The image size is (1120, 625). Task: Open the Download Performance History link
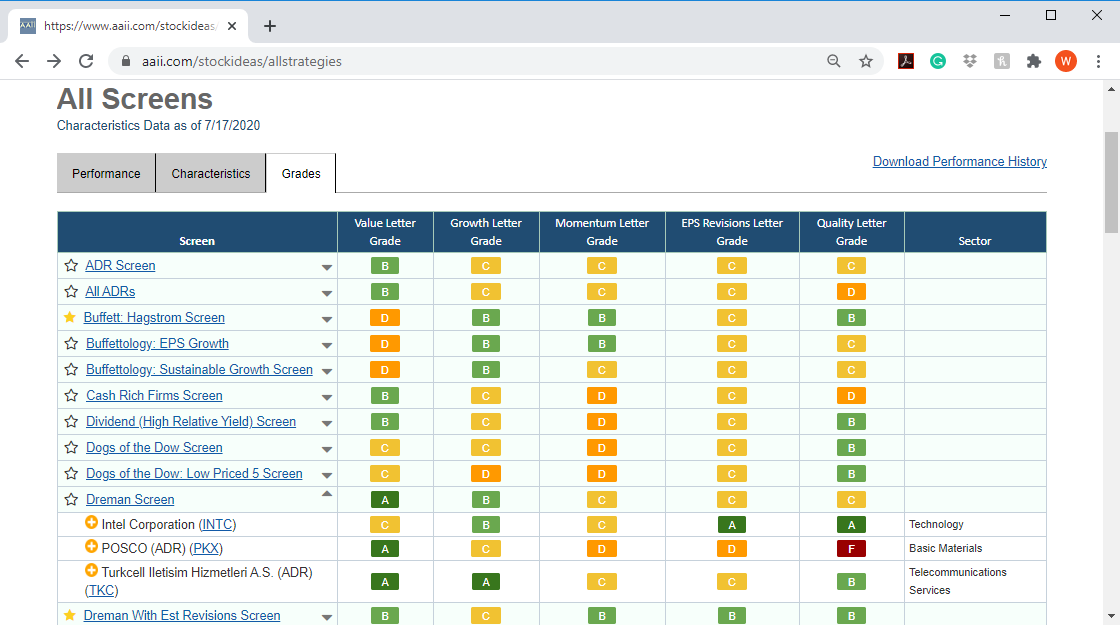click(959, 161)
